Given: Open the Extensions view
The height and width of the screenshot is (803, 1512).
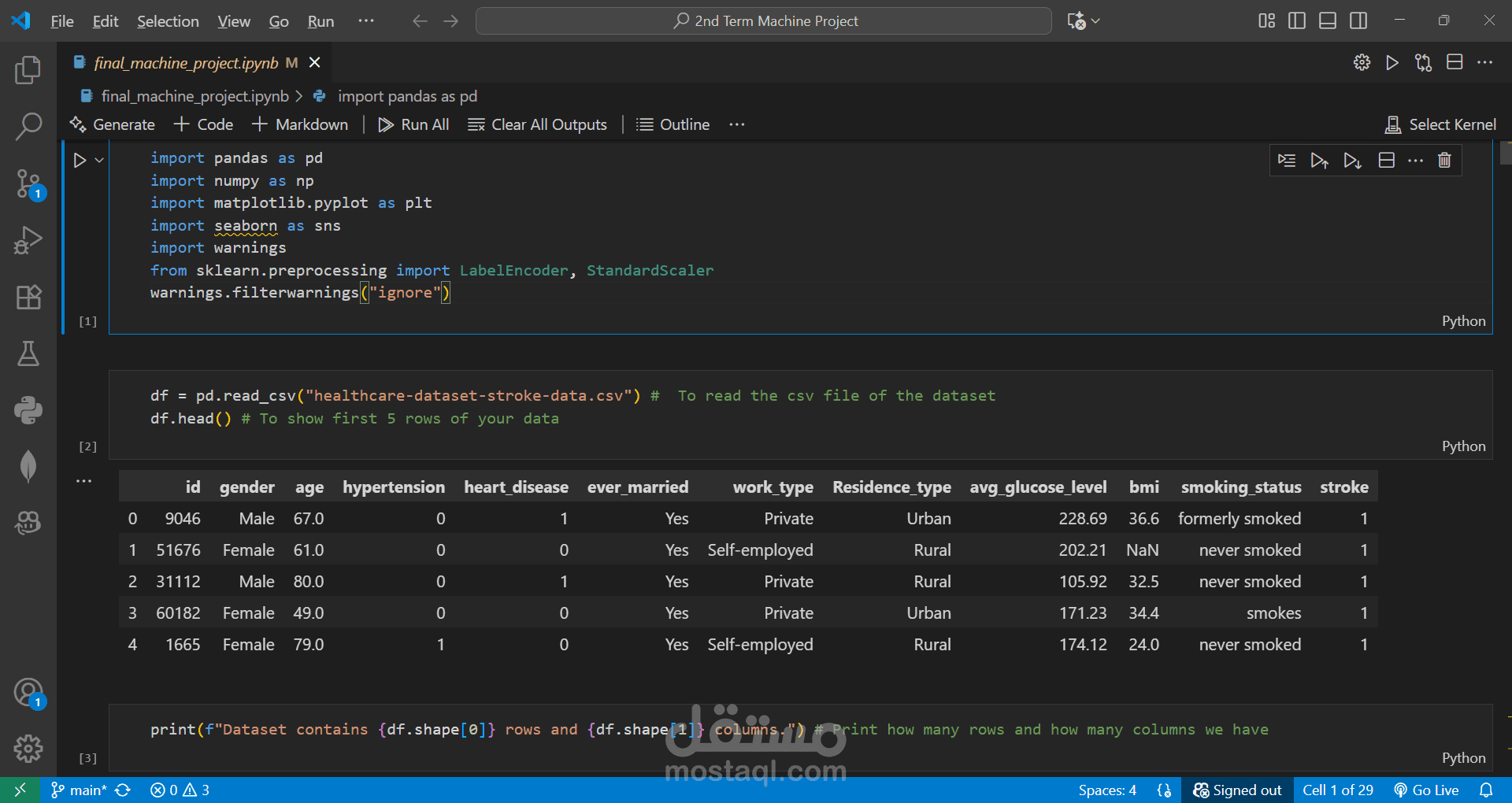Looking at the screenshot, I should [x=28, y=298].
